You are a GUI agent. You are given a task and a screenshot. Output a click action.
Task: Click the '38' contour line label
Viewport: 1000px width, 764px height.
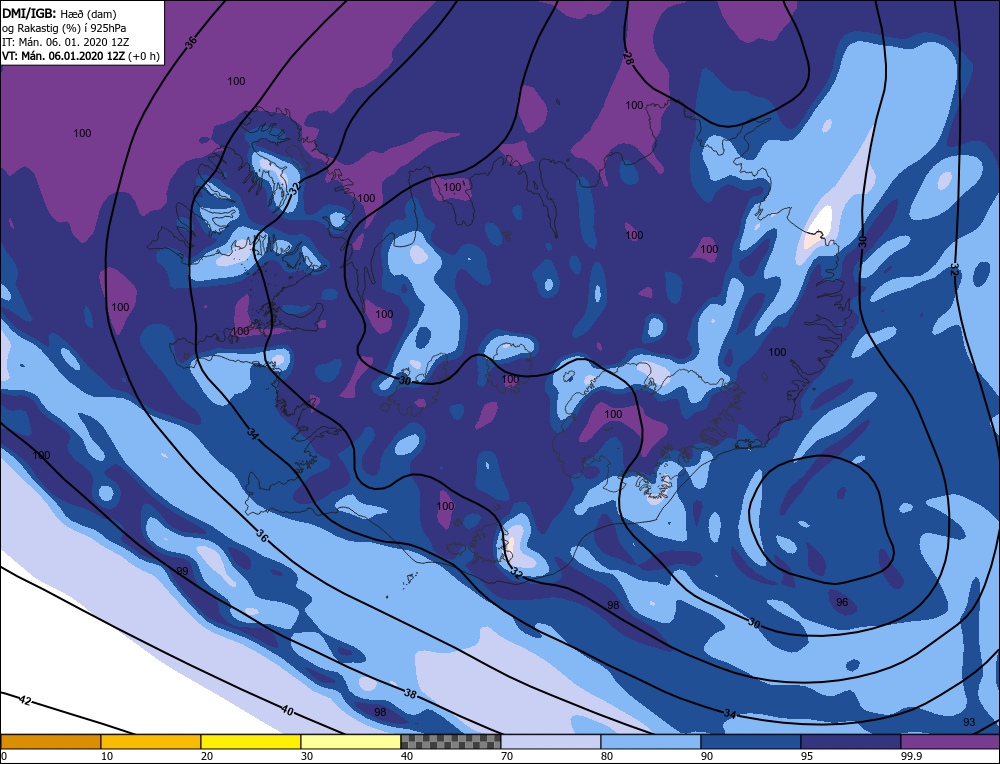410,693
